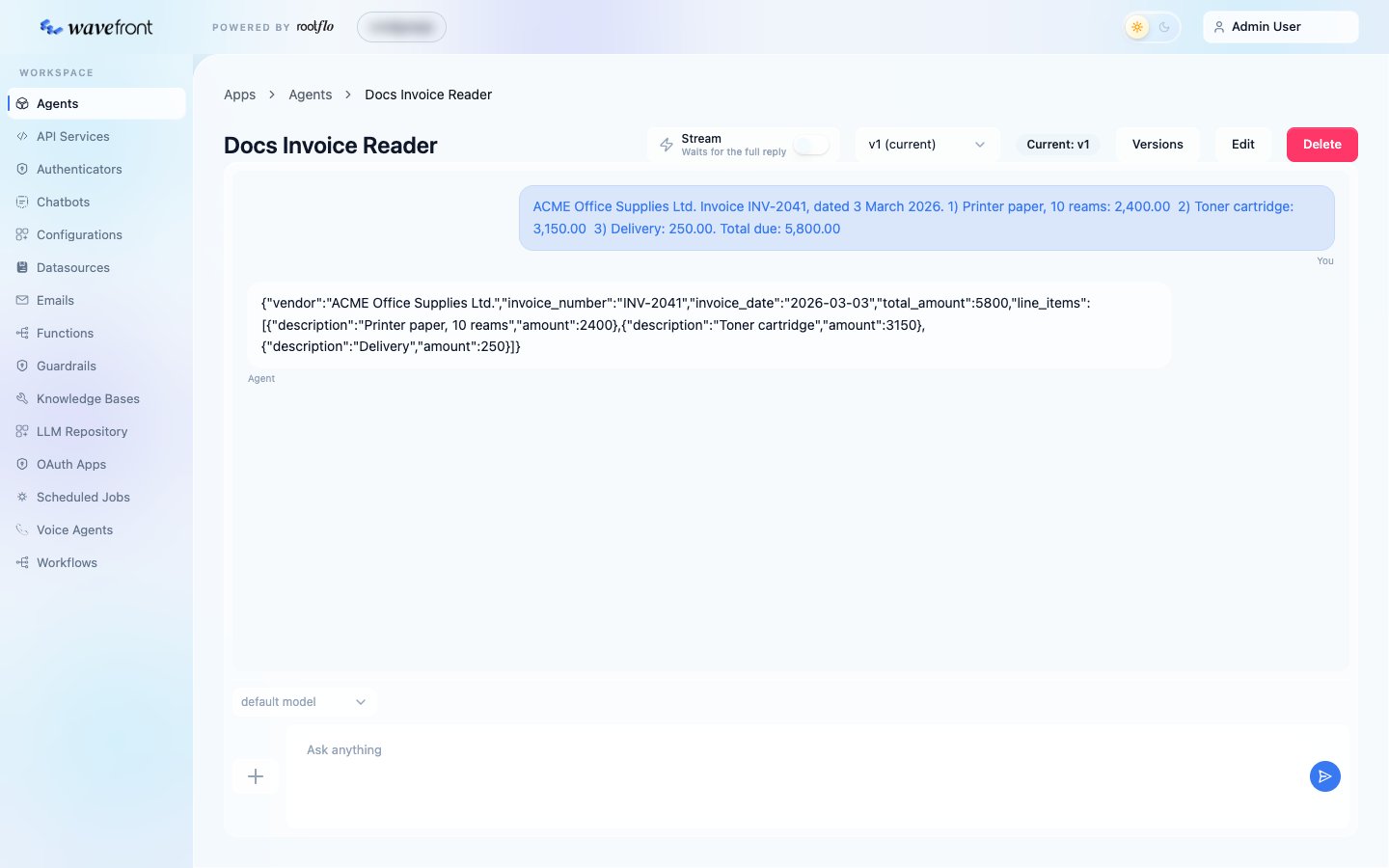Click the Authenticators shield icon

tap(22, 169)
